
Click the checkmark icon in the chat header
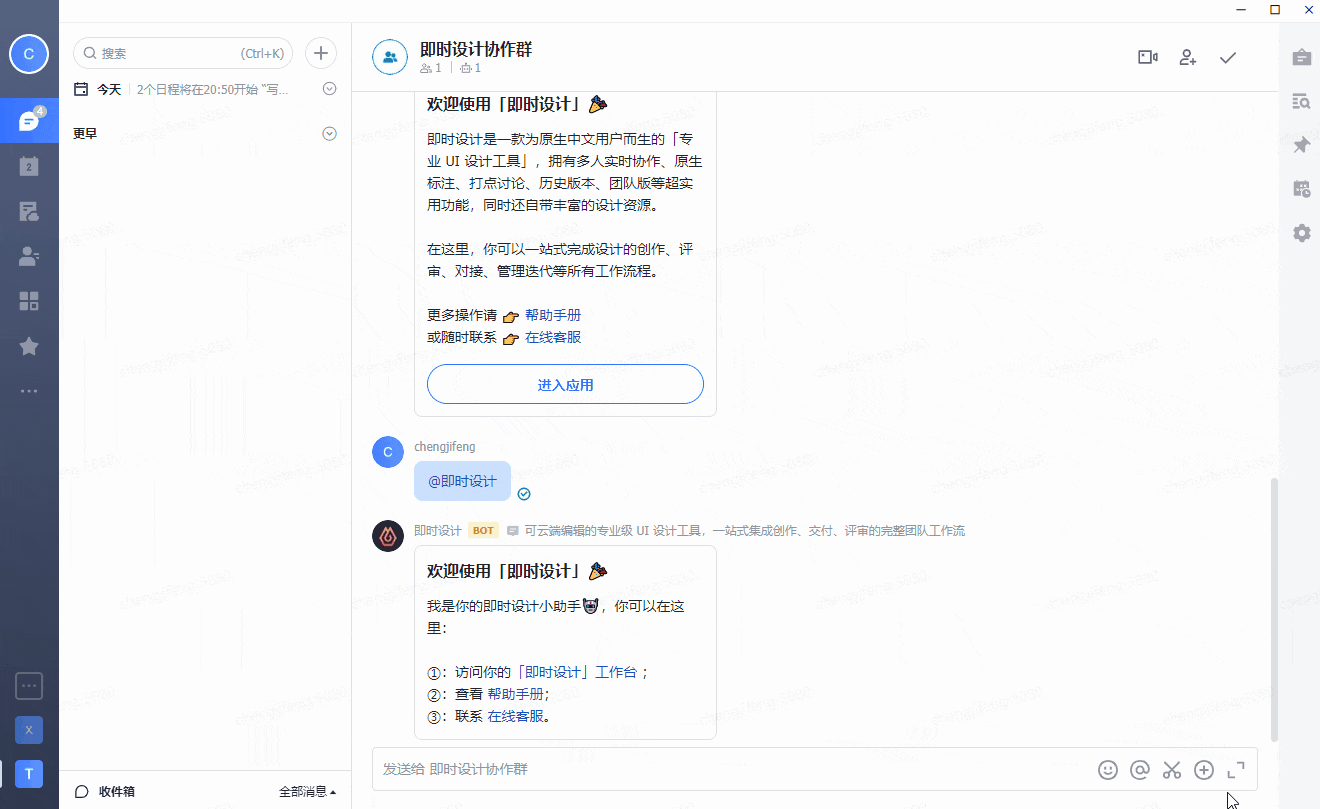point(1228,57)
